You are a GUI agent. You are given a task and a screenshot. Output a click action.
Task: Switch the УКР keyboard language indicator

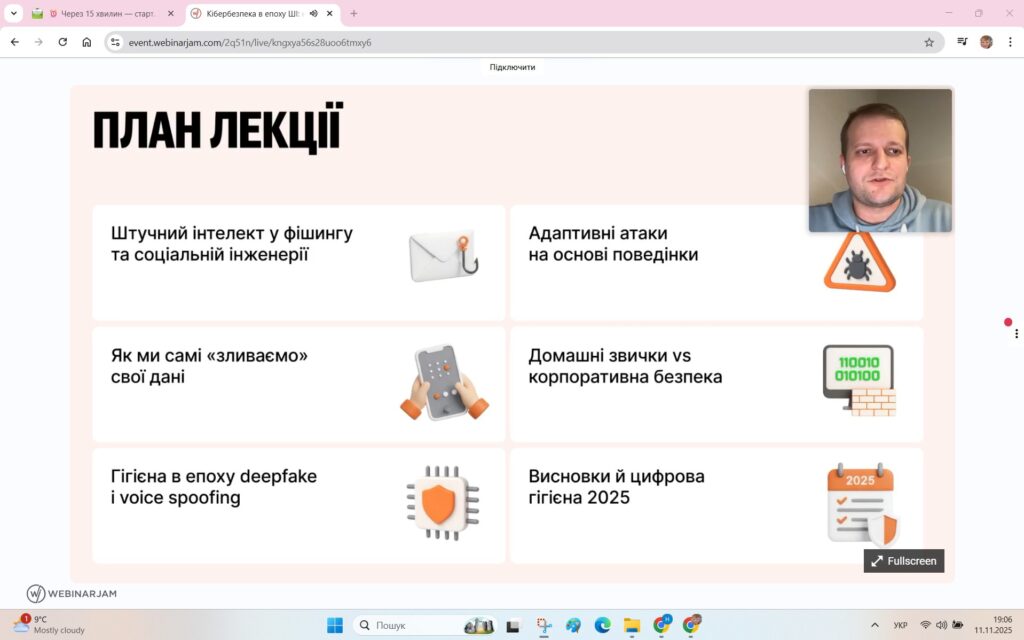click(900, 625)
